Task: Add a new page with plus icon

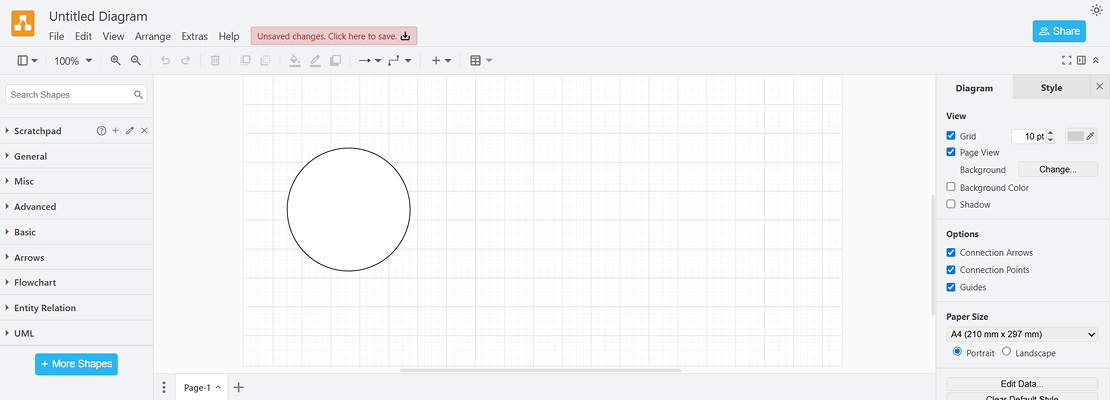Action: [x=238, y=388]
